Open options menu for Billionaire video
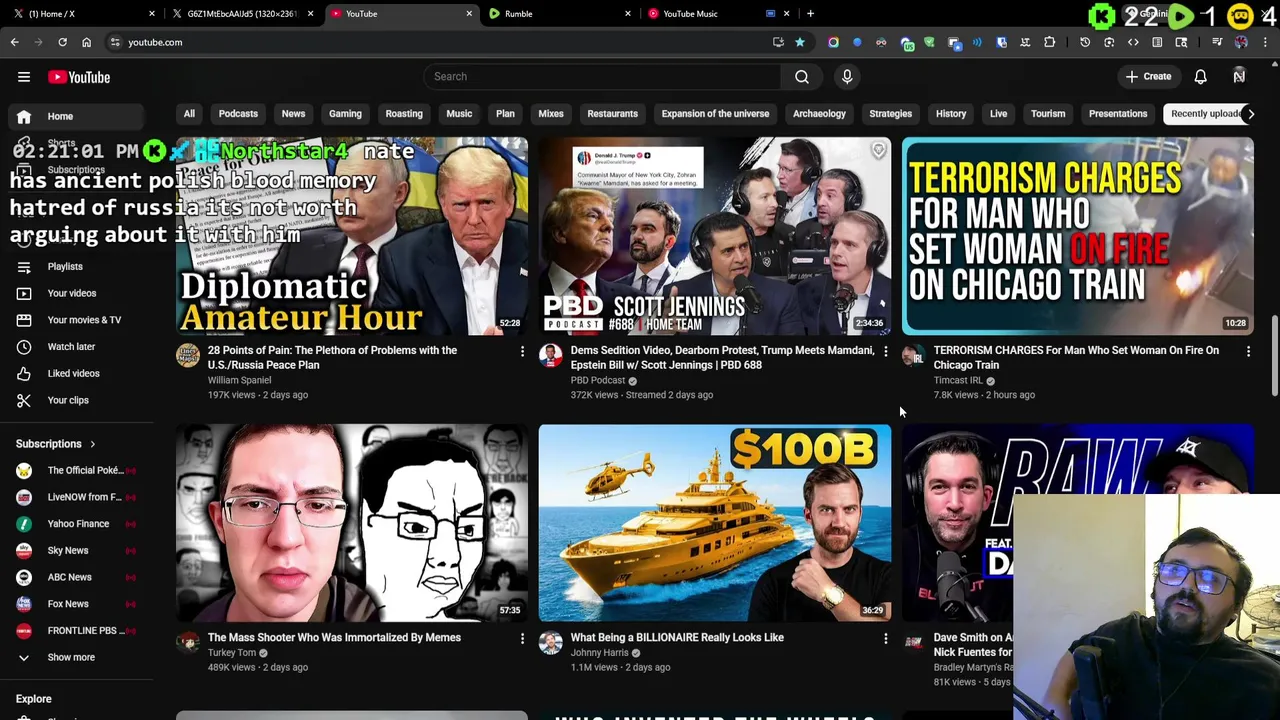 tap(885, 638)
